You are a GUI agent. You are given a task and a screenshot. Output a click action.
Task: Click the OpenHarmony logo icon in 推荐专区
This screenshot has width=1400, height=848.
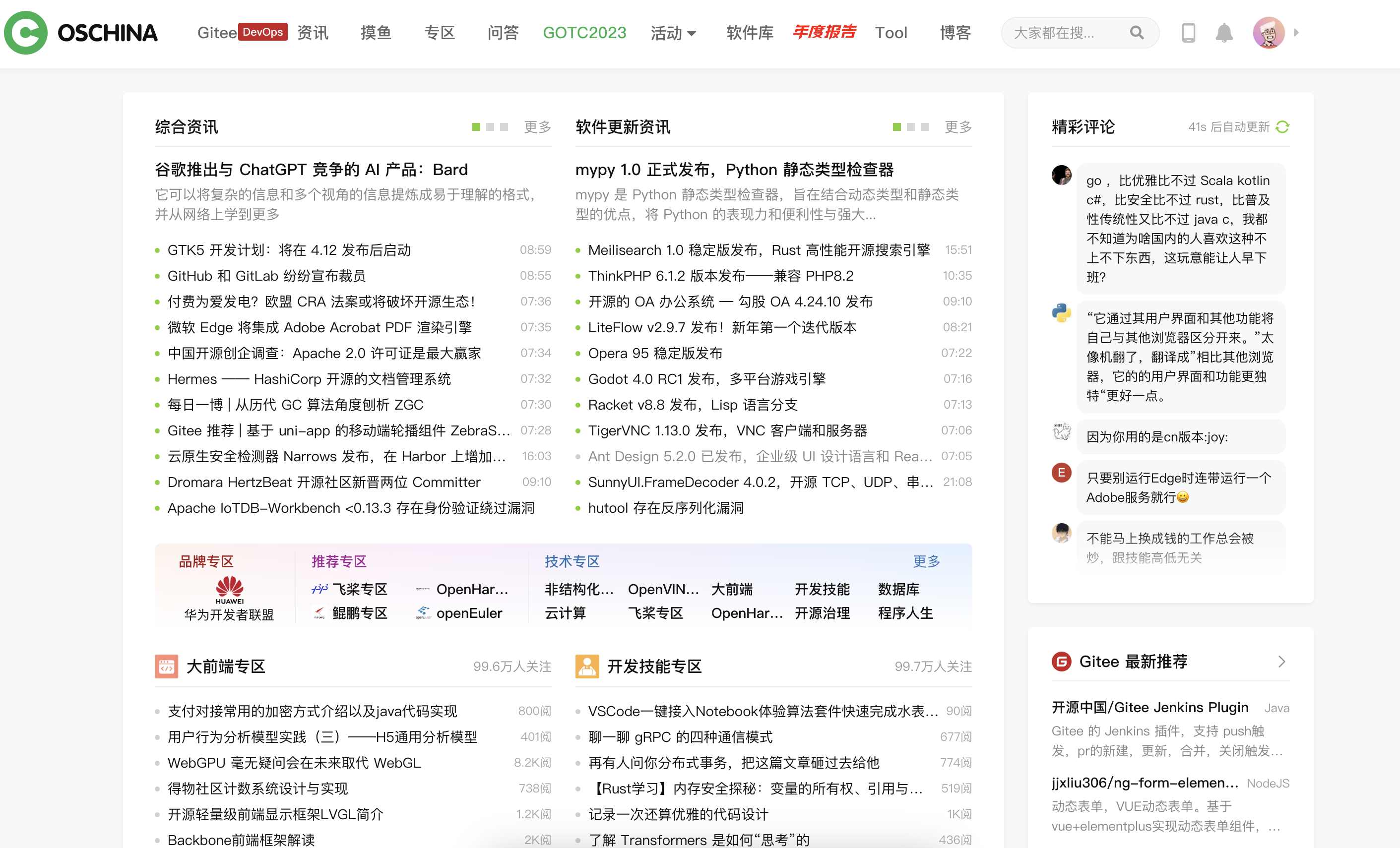[423, 589]
